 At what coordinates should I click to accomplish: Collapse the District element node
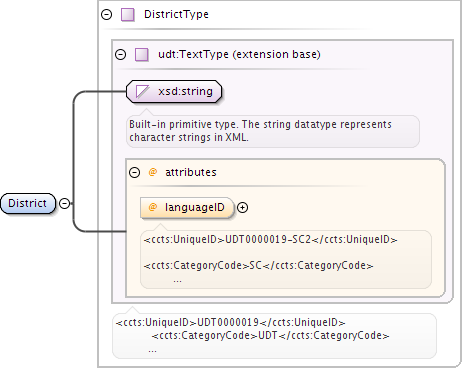[64, 203]
